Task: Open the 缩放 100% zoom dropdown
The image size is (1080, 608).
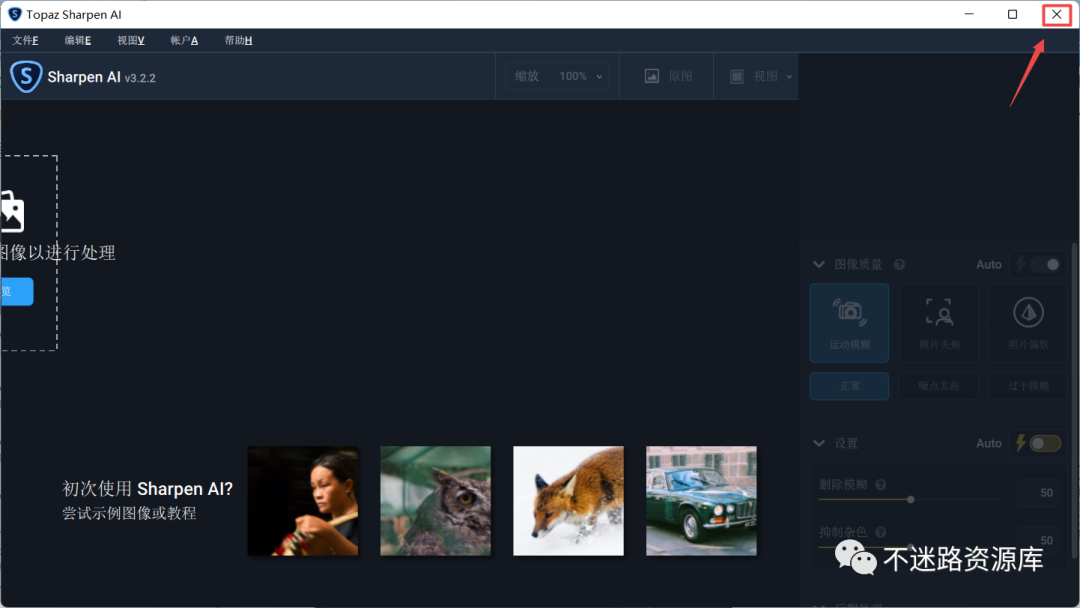Action: [557, 76]
